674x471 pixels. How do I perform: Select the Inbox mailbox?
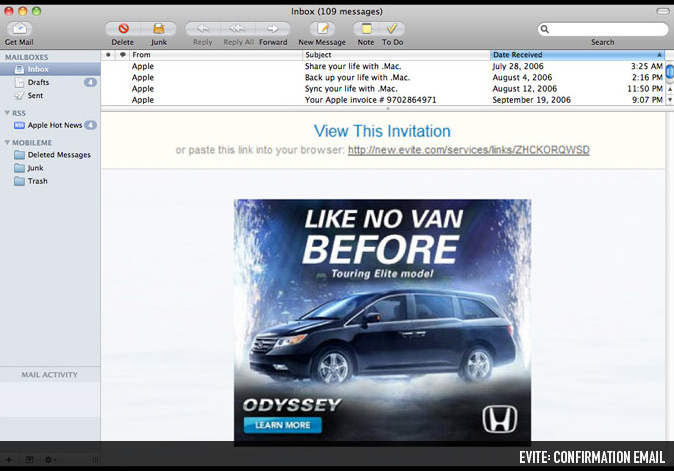(x=50, y=69)
